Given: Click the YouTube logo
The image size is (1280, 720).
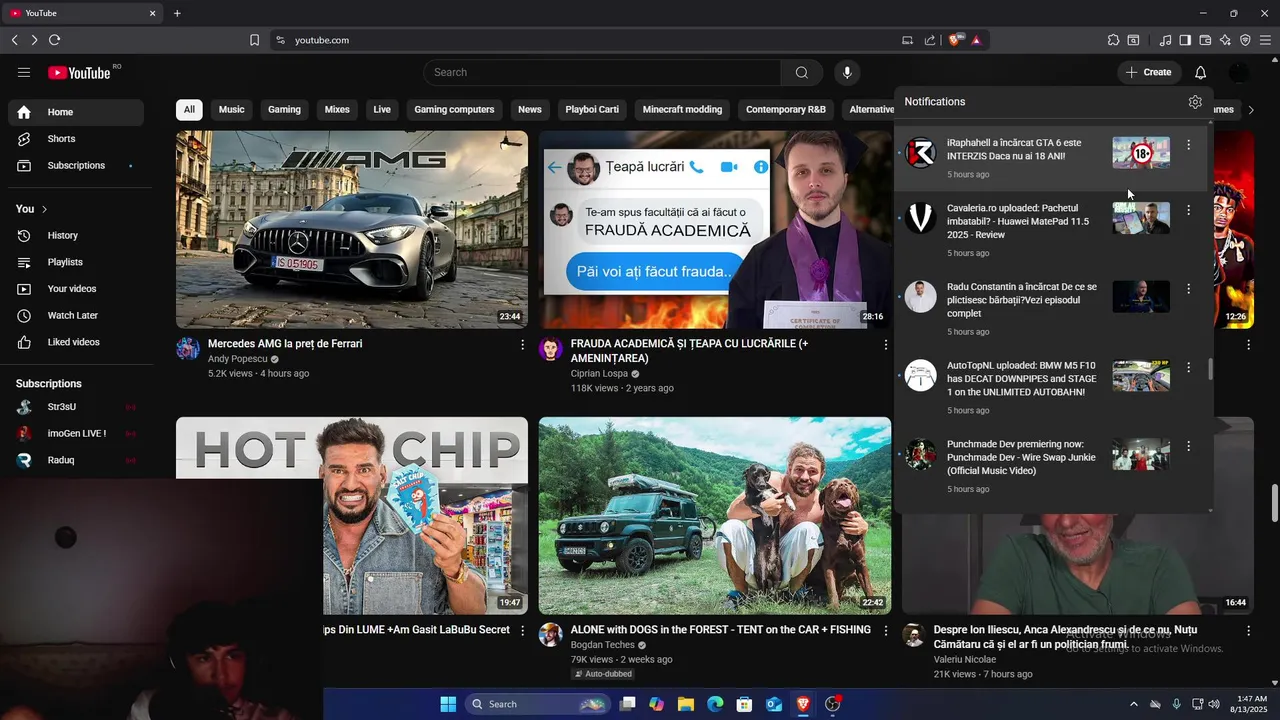Looking at the screenshot, I should (79, 72).
